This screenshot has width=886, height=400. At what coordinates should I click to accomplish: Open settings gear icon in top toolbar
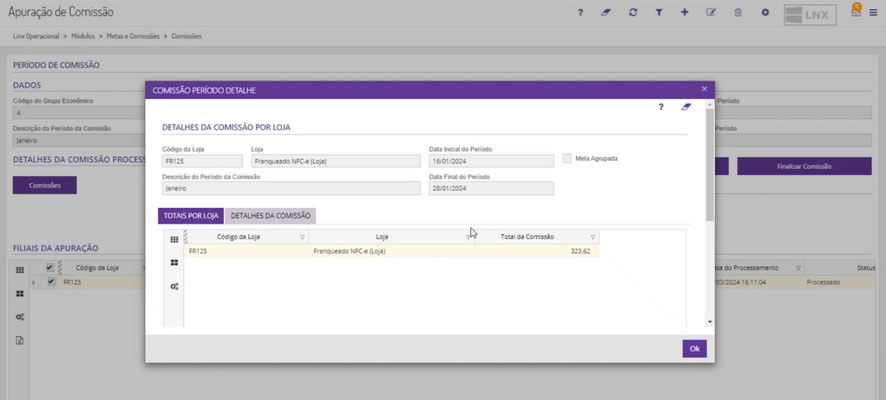pyautogui.click(x=765, y=12)
